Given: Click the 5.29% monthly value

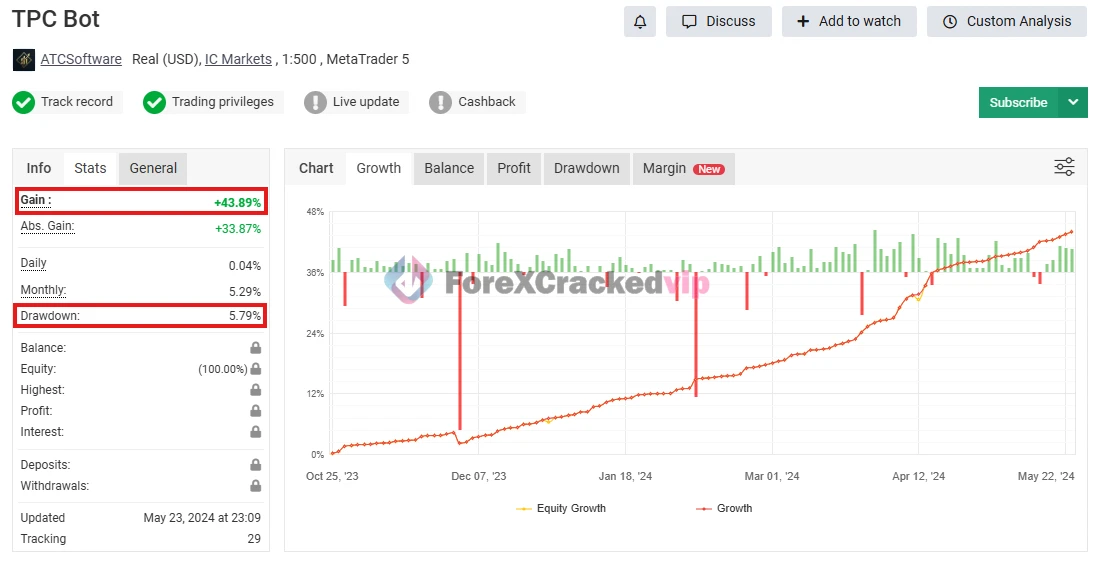Looking at the screenshot, I should [x=245, y=291].
